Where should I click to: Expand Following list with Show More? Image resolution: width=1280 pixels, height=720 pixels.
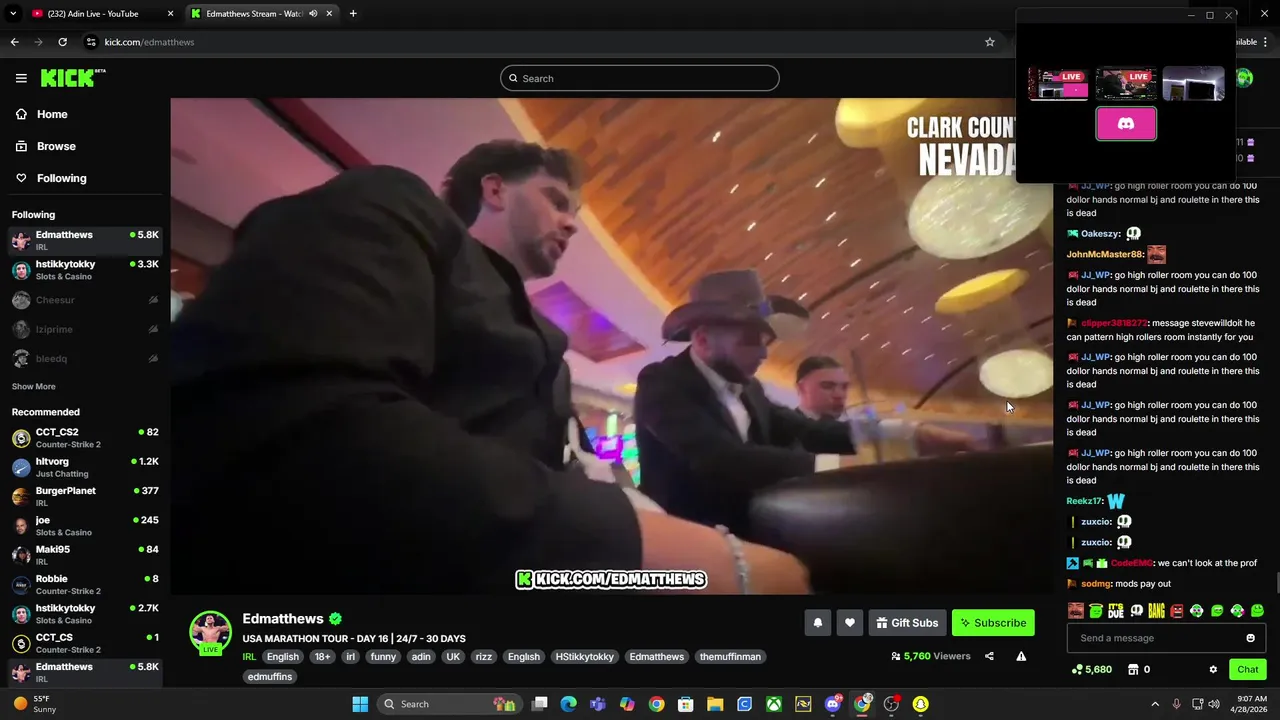click(x=34, y=386)
